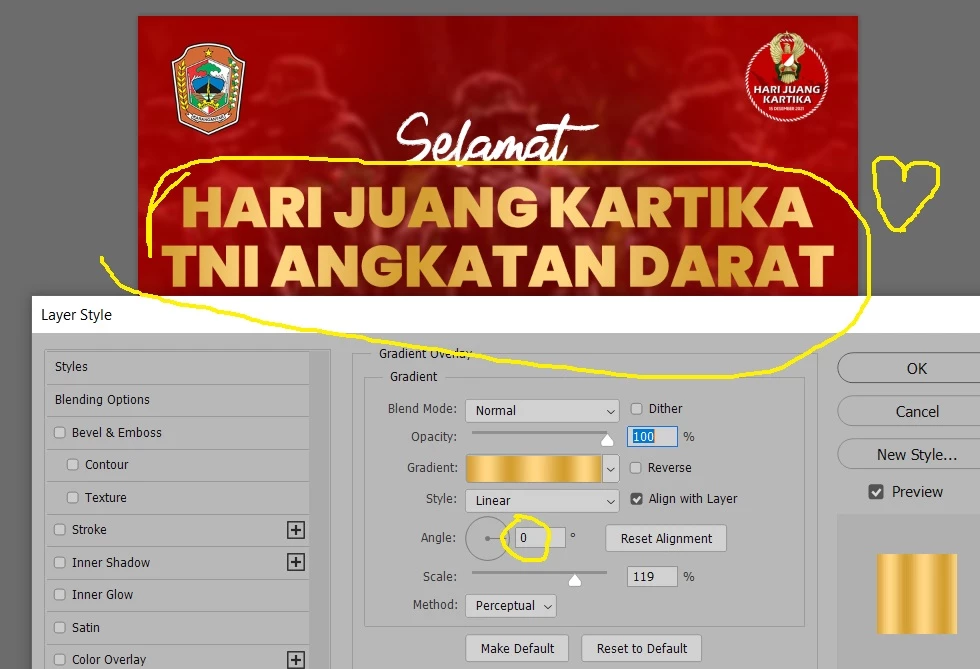Toggle the Reverse gradient checkbox
The image size is (980, 669).
636,468
